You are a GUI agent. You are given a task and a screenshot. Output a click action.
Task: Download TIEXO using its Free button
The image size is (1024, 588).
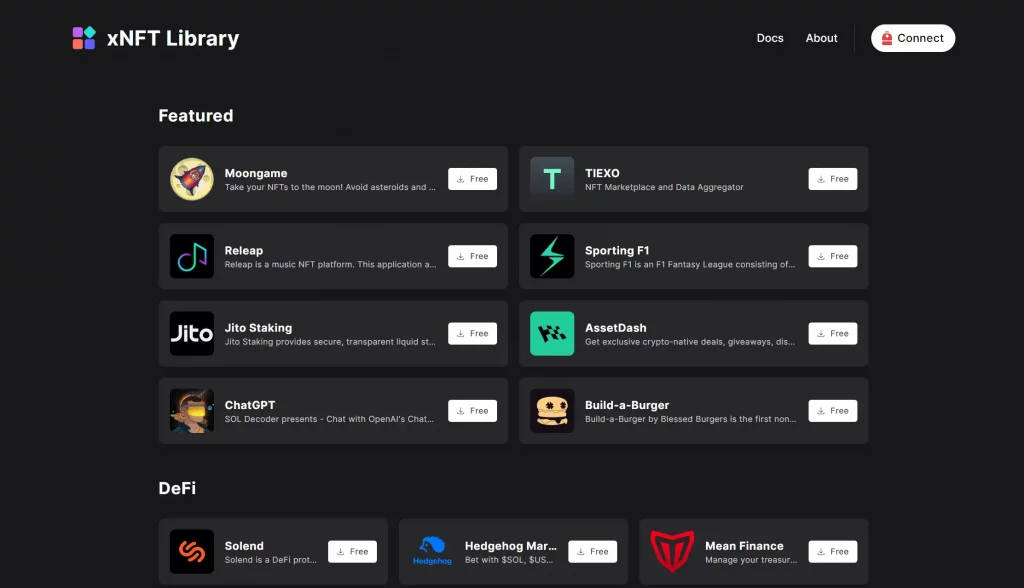tap(832, 179)
